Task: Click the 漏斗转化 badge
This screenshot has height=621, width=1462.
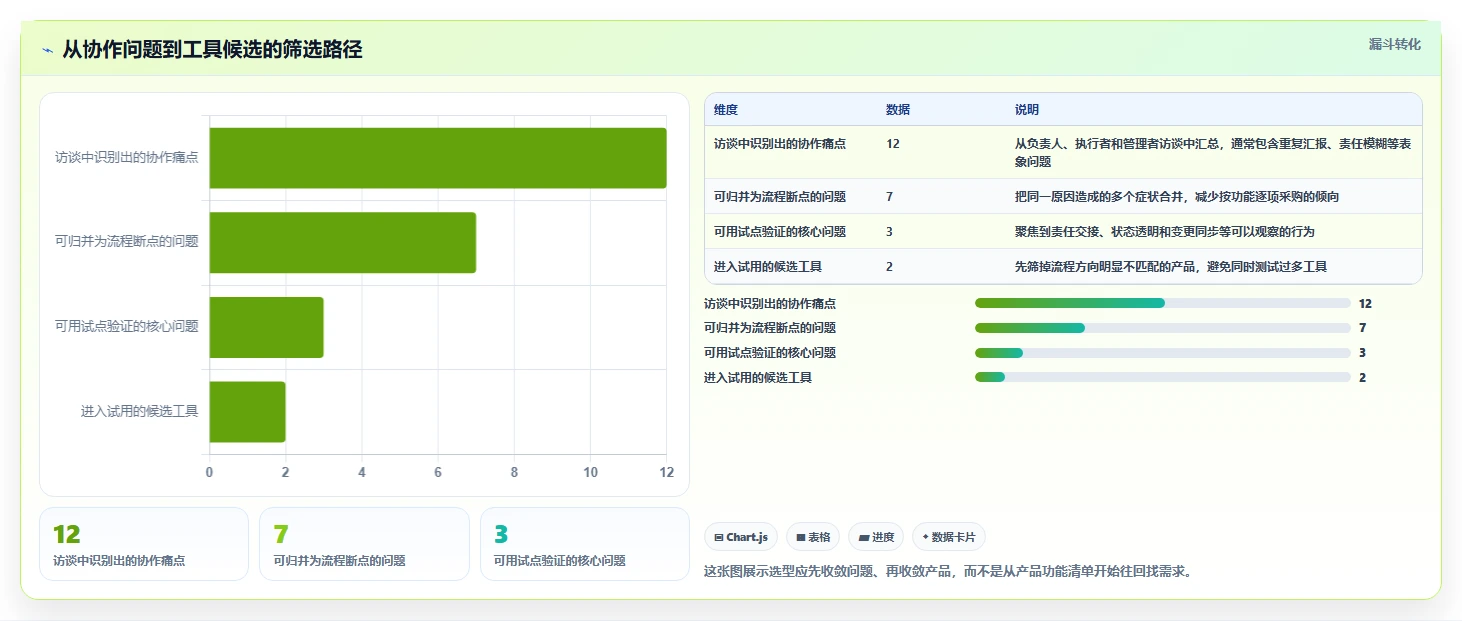Action: [x=1394, y=45]
